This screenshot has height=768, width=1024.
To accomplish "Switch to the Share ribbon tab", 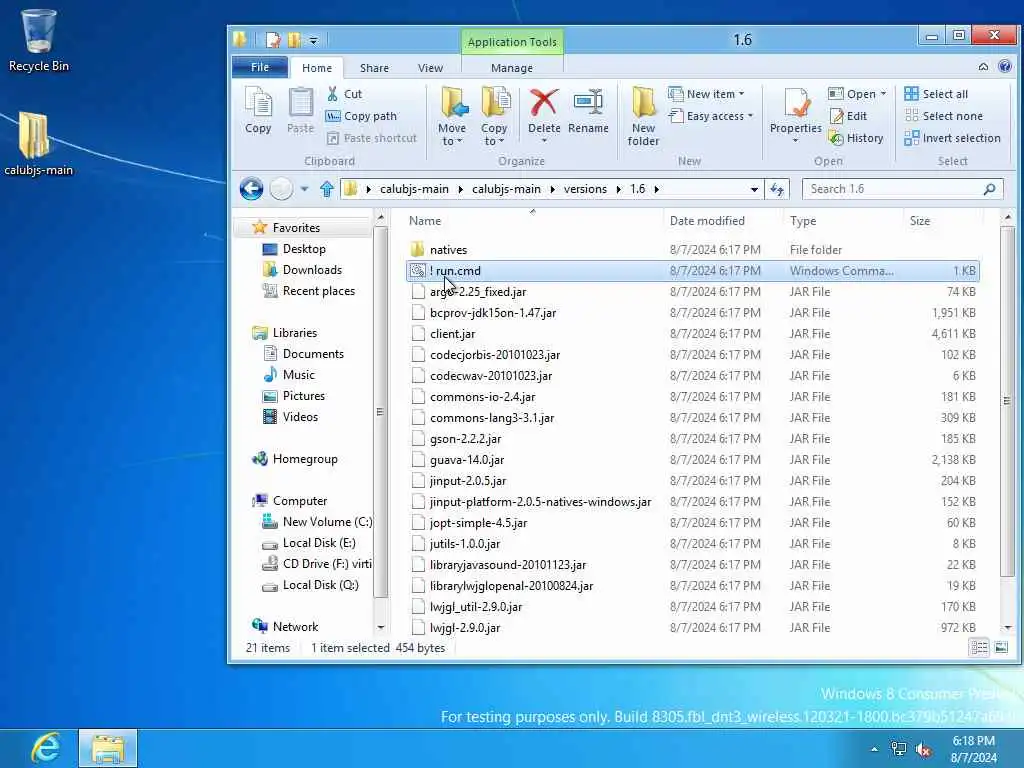I will [x=374, y=68].
